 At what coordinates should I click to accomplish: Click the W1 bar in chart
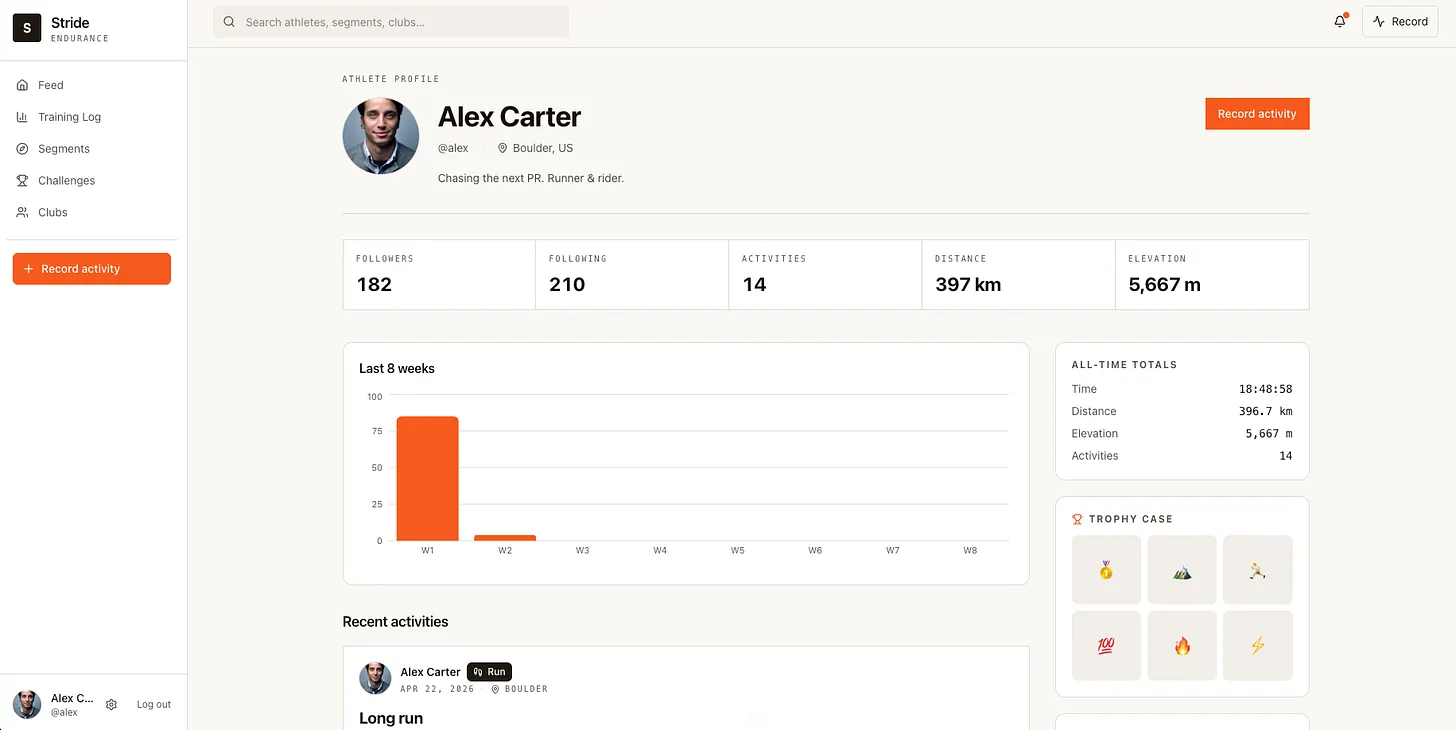click(427, 479)
